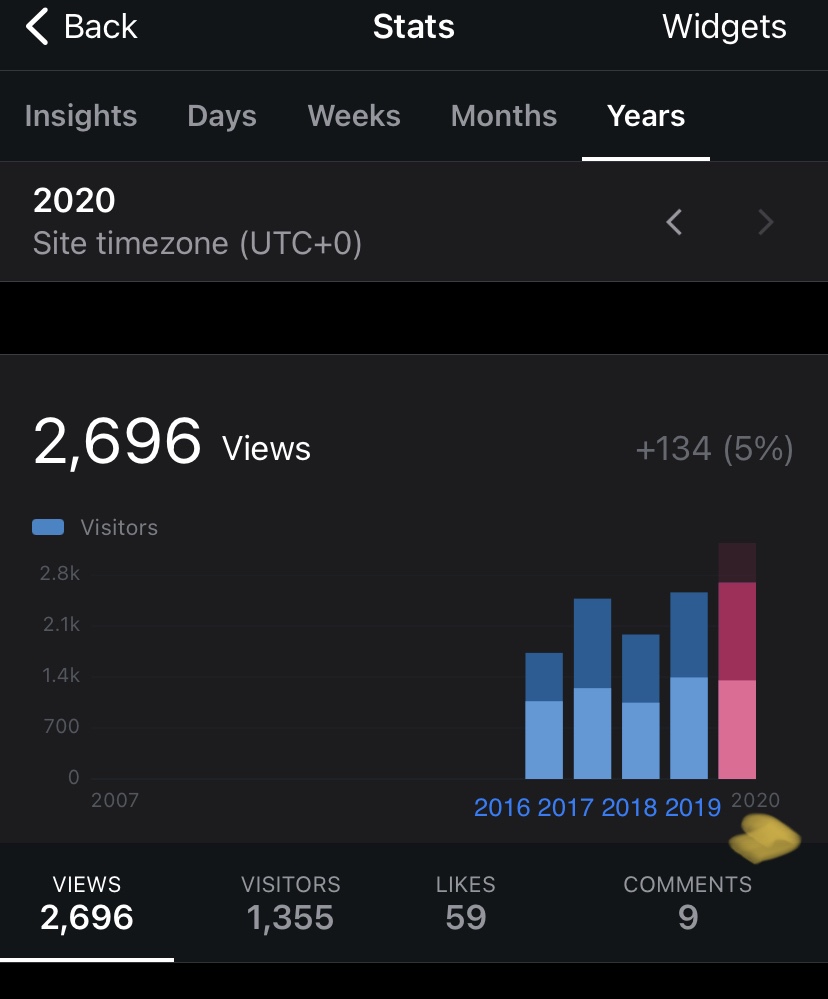Tap the 2019 year label link
The image size is (828, 999).
(x=693, y=808)
